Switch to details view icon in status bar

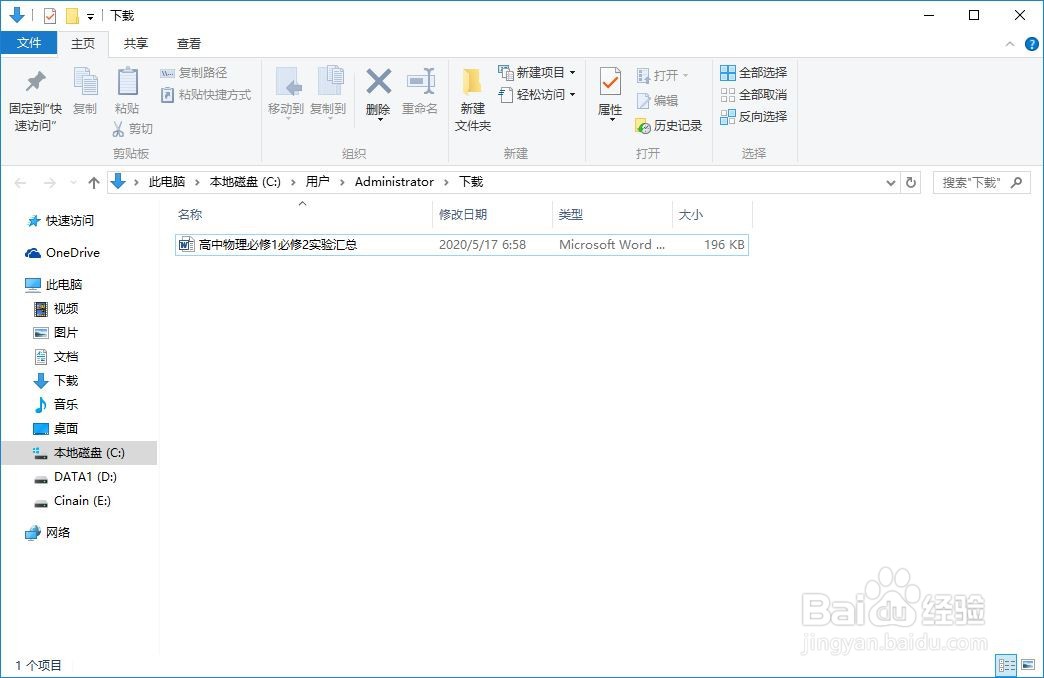tap(1006, 665)
